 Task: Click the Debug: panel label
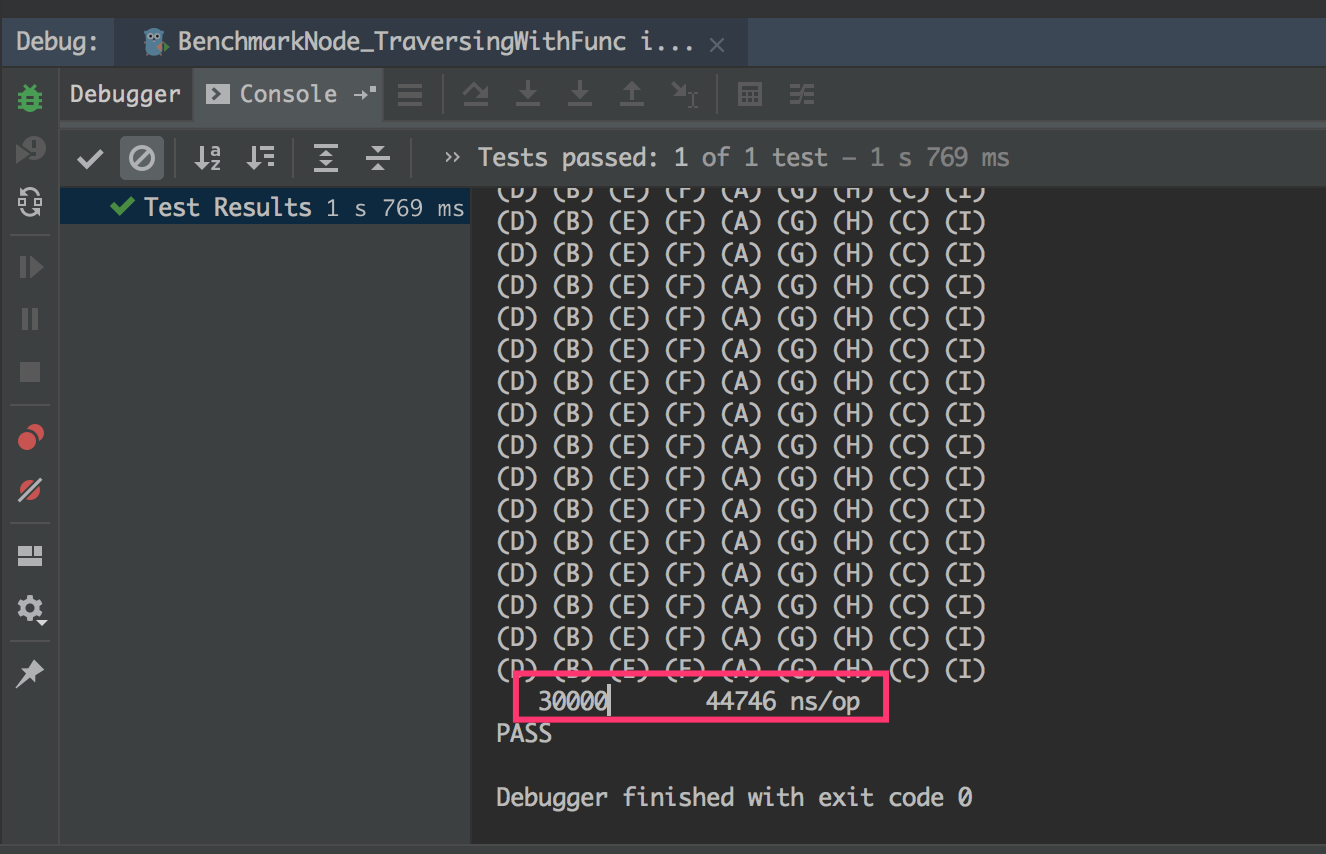tap(57, 42)
